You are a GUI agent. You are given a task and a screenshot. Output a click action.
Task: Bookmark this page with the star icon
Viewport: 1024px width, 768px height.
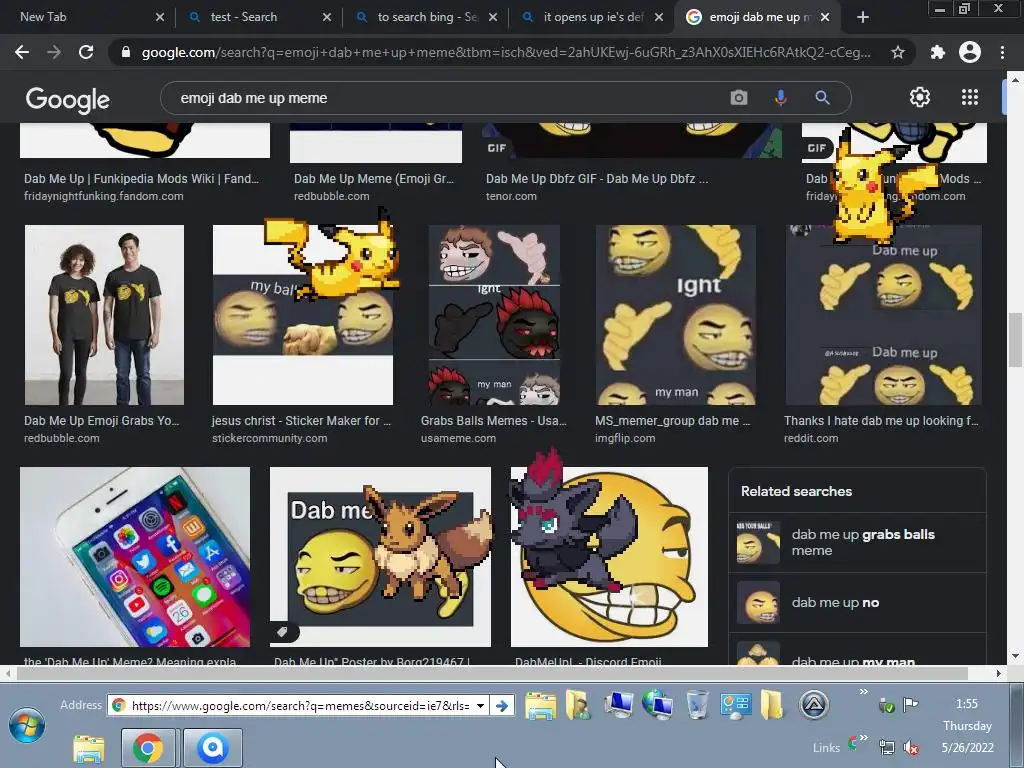tap(898, 52)
